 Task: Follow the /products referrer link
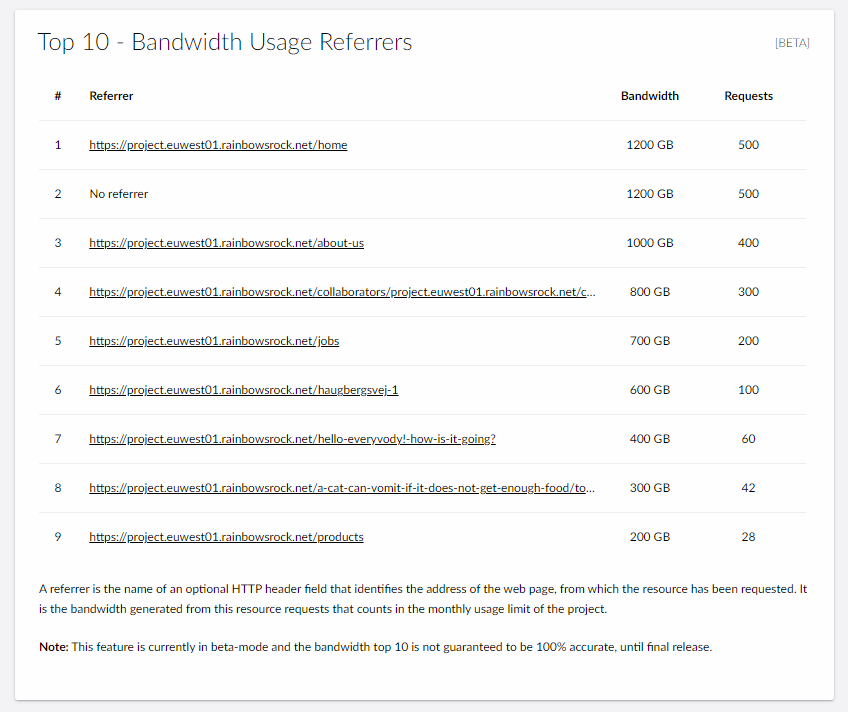click(x=226, y=537)
